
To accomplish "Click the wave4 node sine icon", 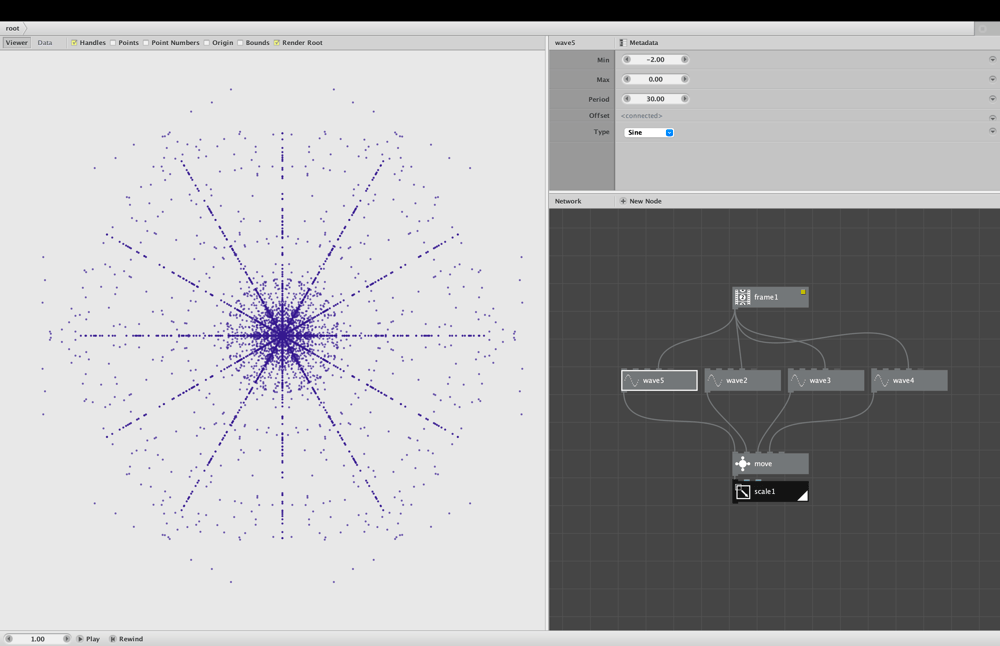I will click(x=882, y=381).
